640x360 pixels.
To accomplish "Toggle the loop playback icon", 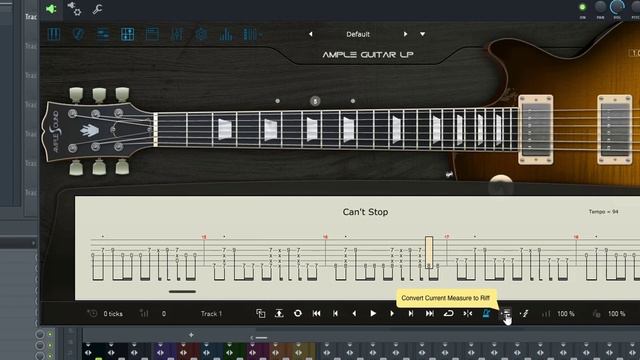I will [449, 313].
